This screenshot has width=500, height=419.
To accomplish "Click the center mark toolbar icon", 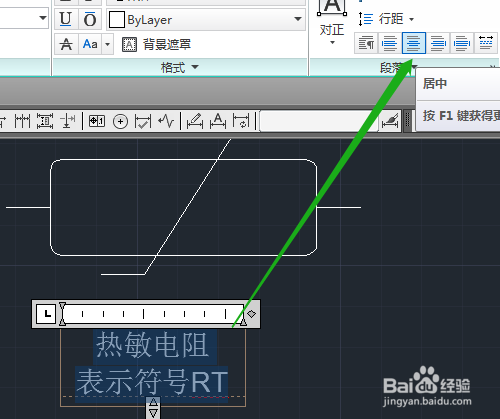I will [x=120, y=121].
